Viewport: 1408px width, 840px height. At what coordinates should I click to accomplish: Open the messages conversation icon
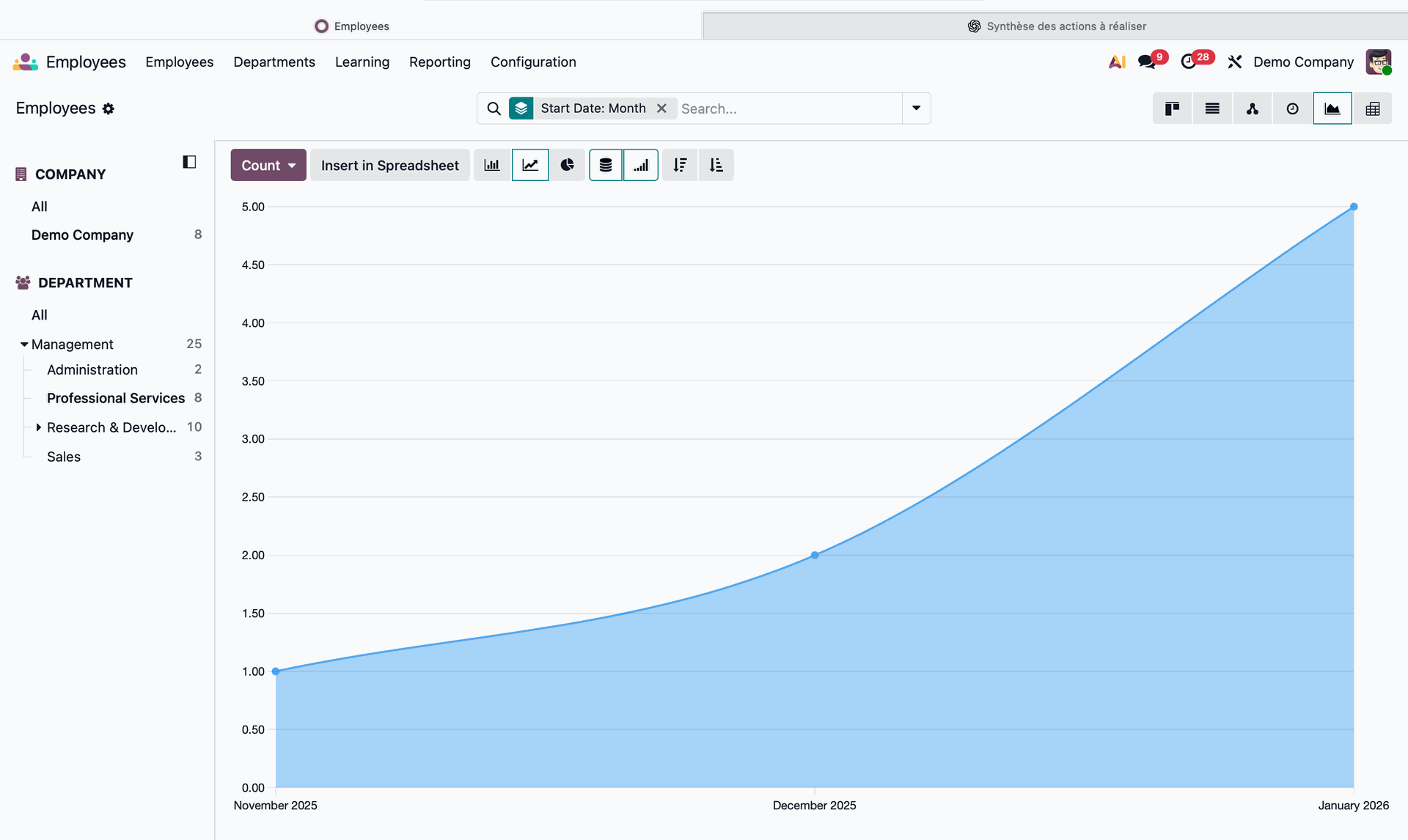pyautogui.click(x=1146, y=62)
